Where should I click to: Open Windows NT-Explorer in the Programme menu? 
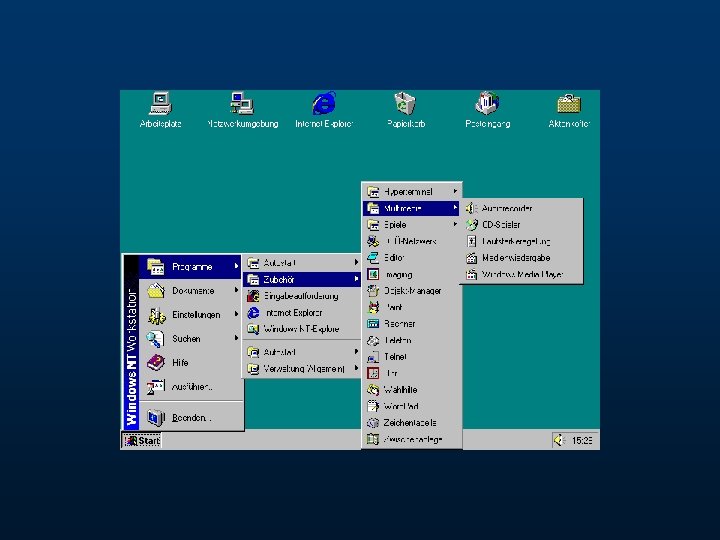pos(302,329)
